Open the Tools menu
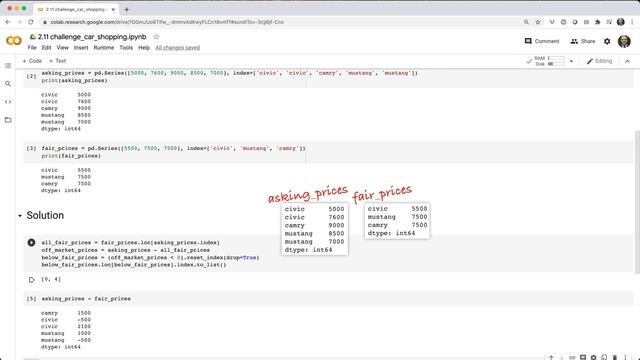Screen dimensions: 640x360 point(126,48)
